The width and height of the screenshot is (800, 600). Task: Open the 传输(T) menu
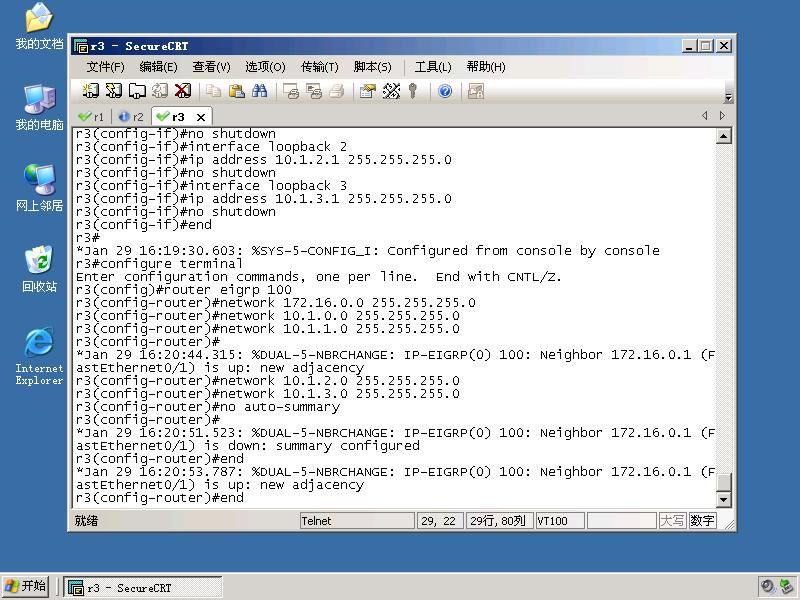(319, 67)
